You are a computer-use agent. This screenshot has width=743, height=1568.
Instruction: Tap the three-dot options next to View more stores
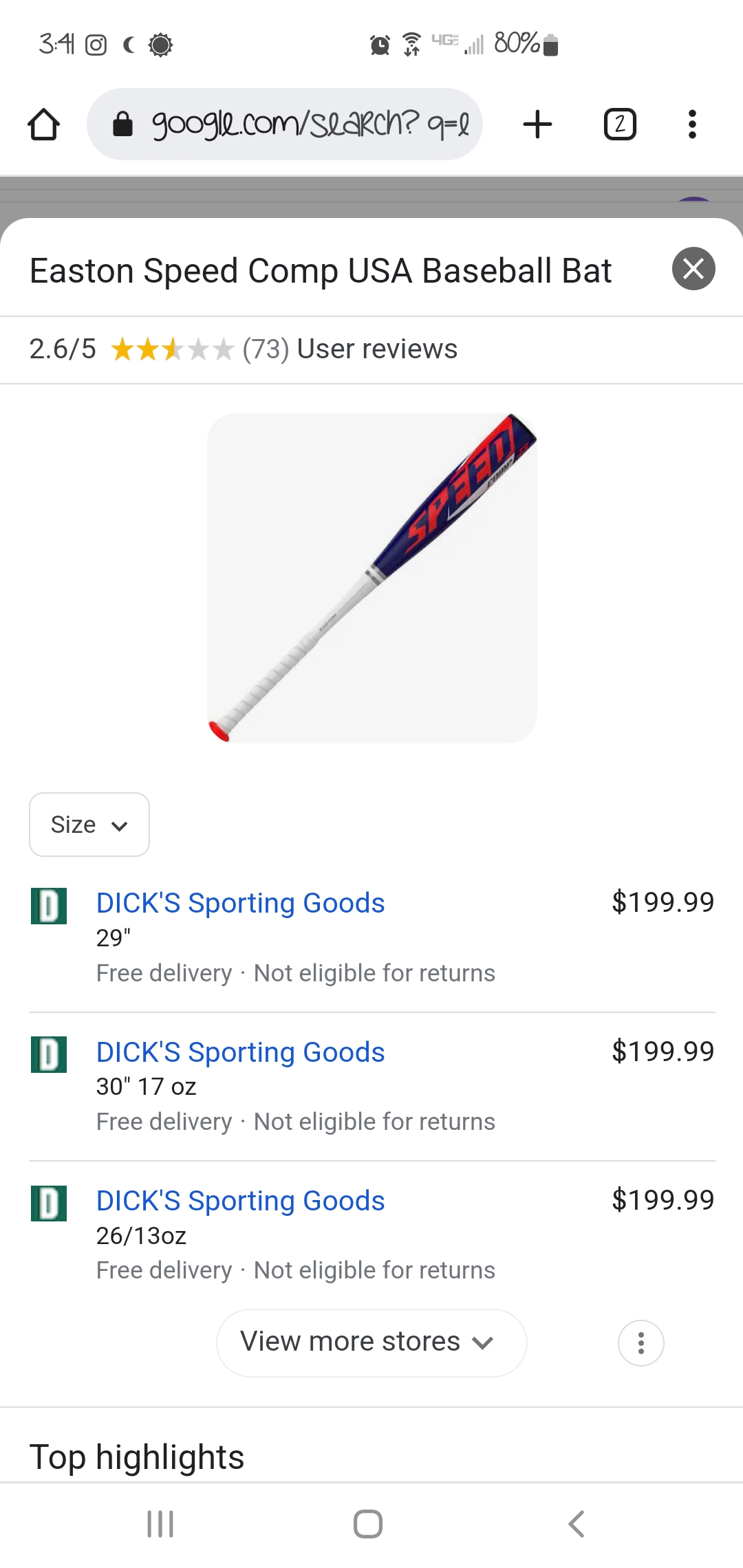tap(640, 1342)
